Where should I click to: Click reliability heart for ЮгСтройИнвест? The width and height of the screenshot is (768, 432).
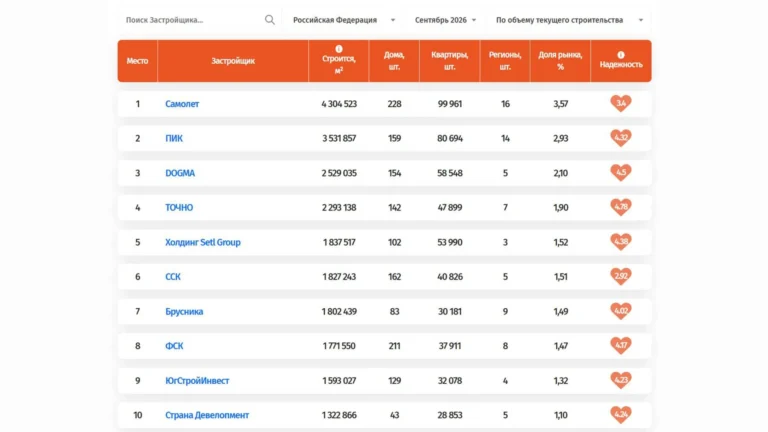pyautogui.click(x=621, y=380)
